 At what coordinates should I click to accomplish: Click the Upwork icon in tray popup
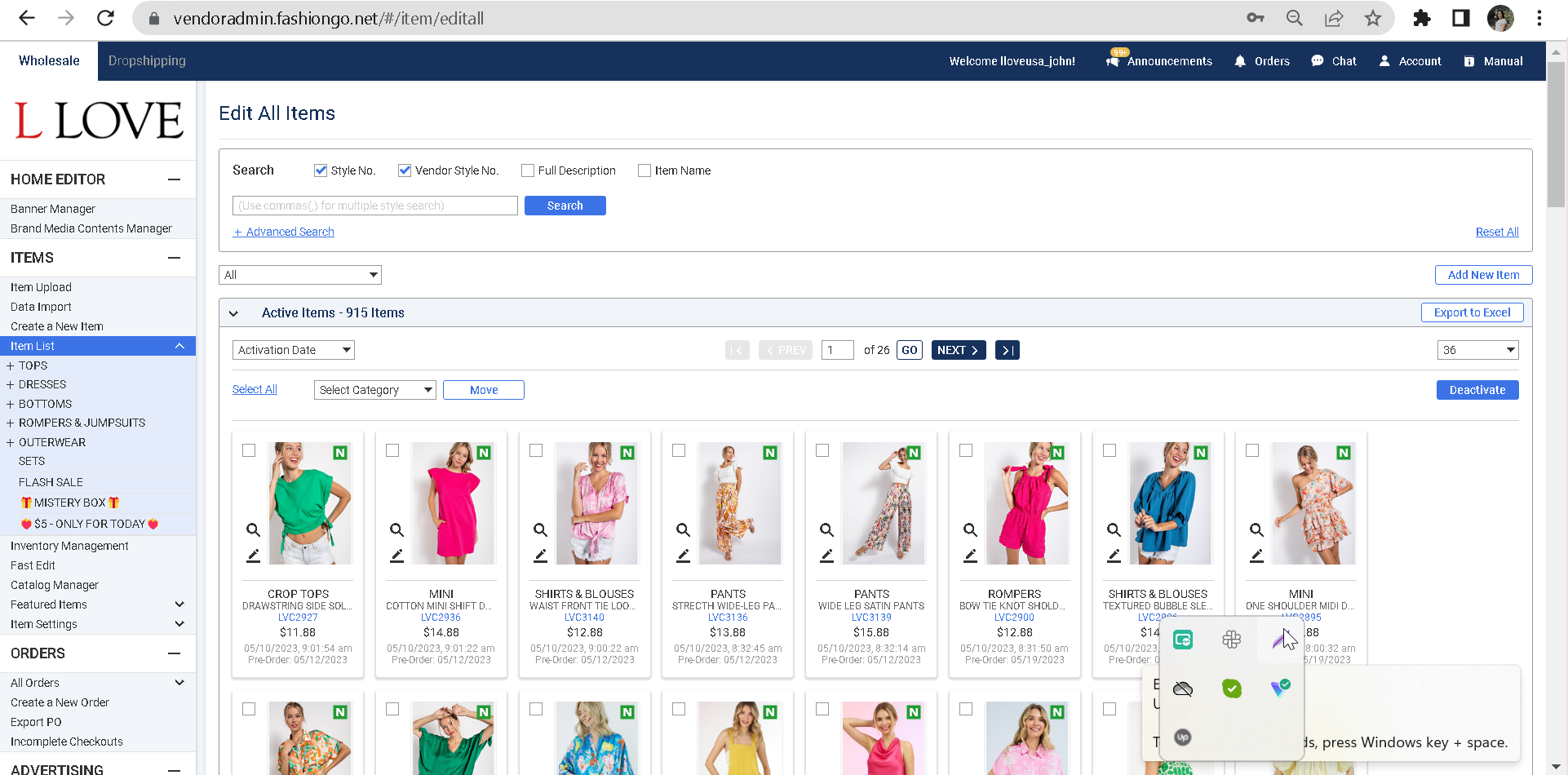click(x=1183, y=737)
